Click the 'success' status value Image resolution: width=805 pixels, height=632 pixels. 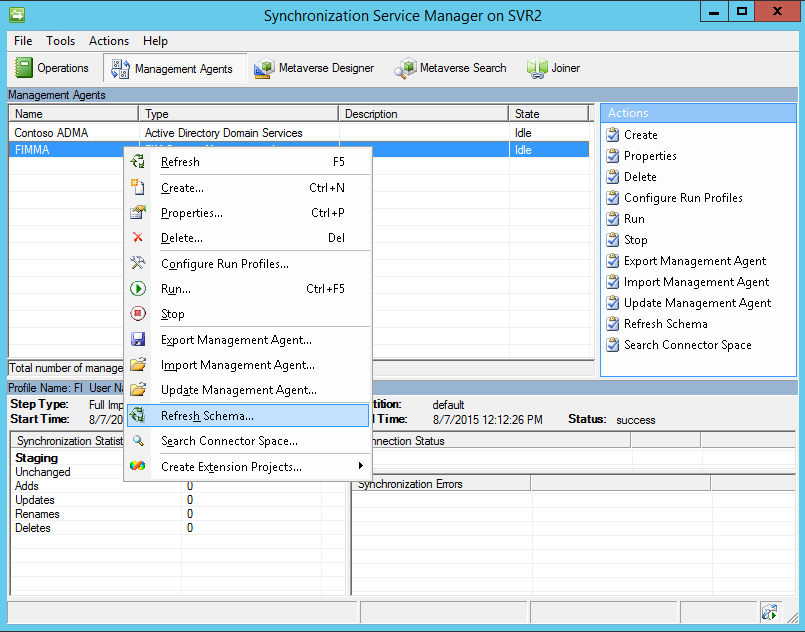pyautogui.click(x=636, y=420)
